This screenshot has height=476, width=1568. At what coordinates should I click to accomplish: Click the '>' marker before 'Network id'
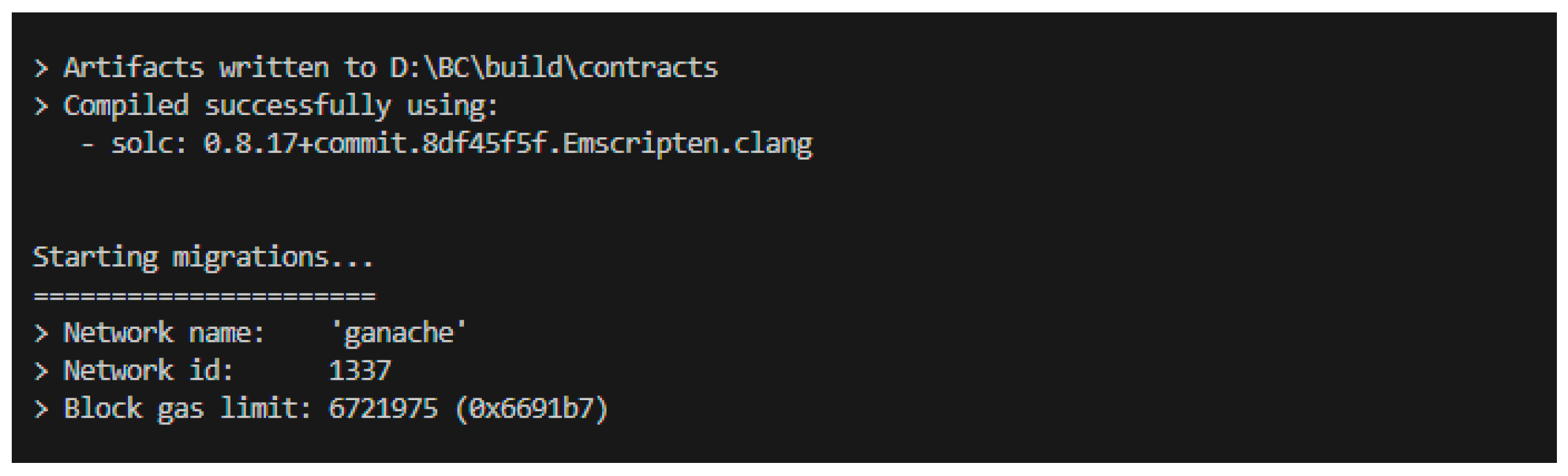pyautogui.click(x=41, y=371)
